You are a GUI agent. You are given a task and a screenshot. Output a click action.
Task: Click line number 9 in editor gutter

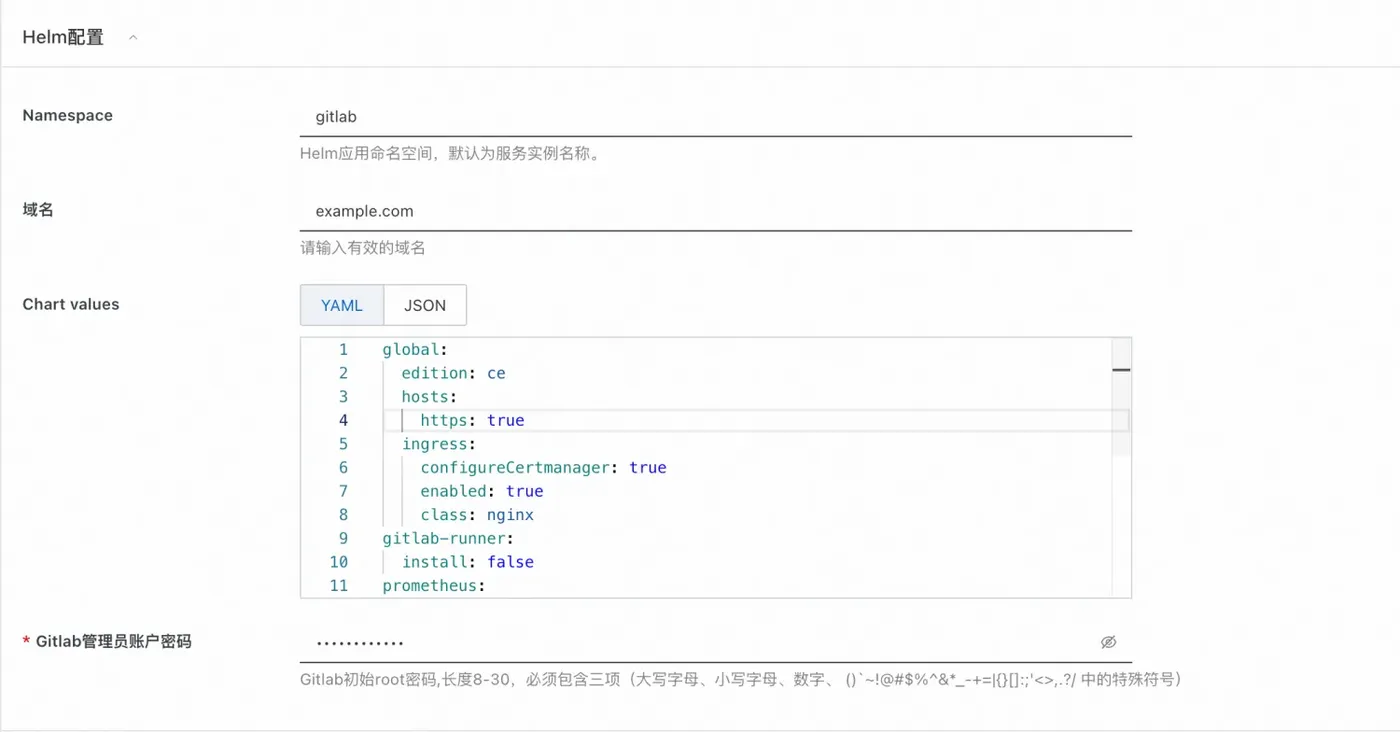pos(343,538)
